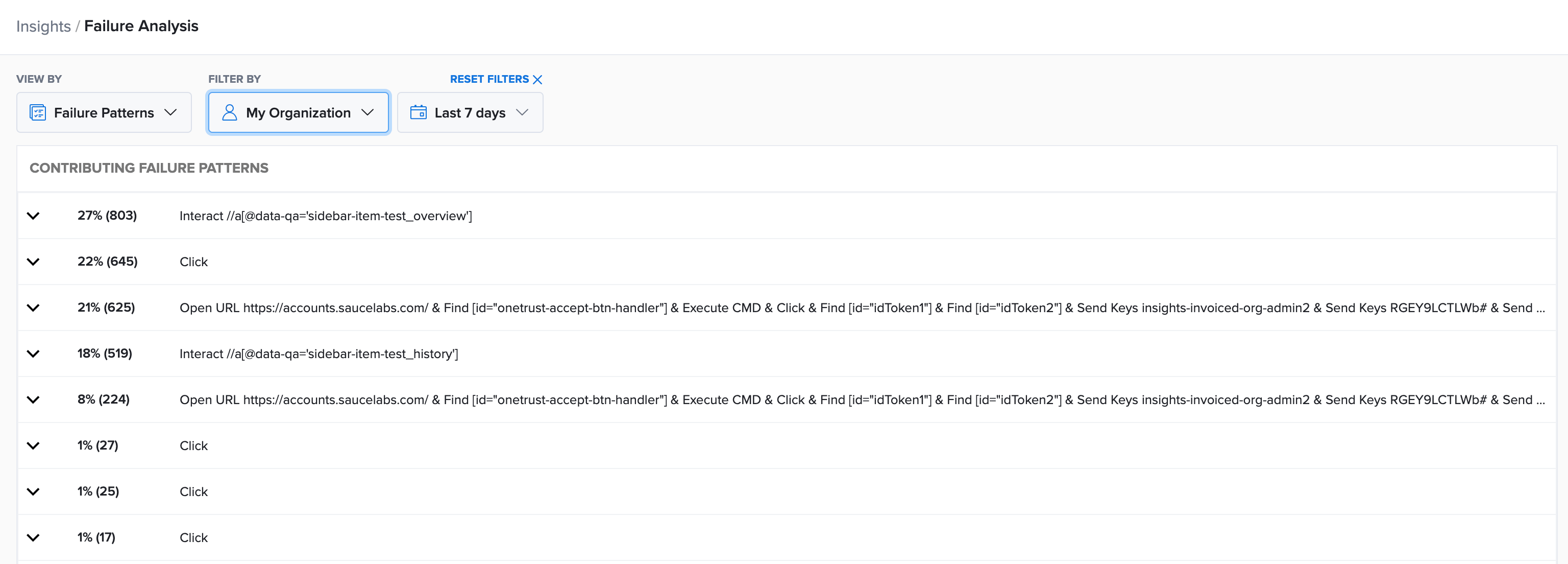Open the Failure Patterns view-by dropdown
Viewport: 1568px width, 564px height.
(x=104, y=113)
